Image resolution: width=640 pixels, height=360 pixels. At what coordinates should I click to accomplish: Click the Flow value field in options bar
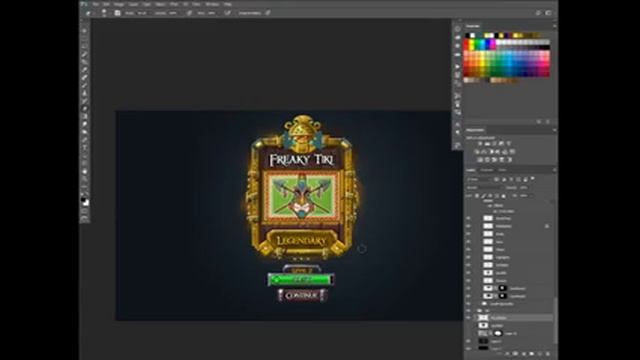pos(212,13)
